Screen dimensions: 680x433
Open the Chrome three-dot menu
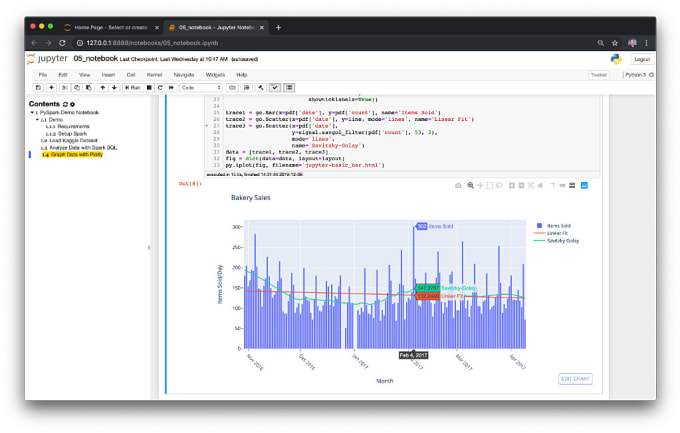click(646, 43)
